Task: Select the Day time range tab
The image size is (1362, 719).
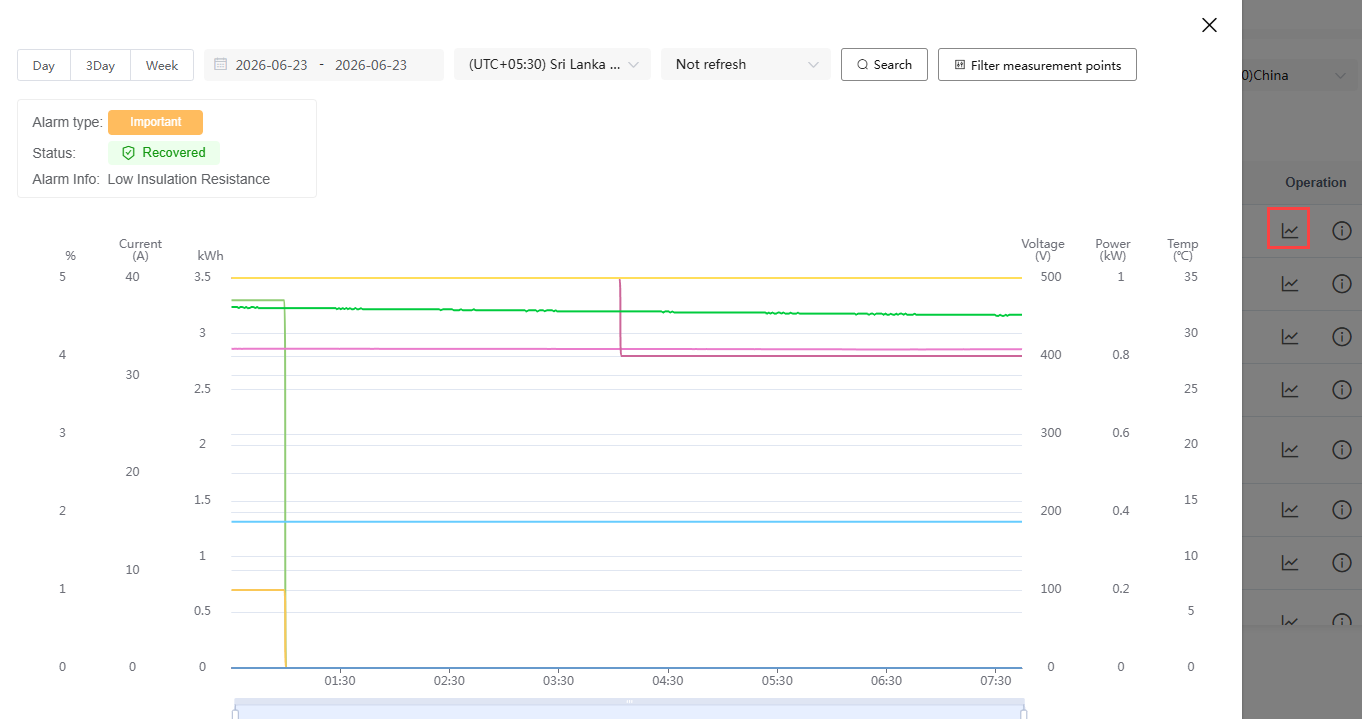Action: (x=44, y=65)
